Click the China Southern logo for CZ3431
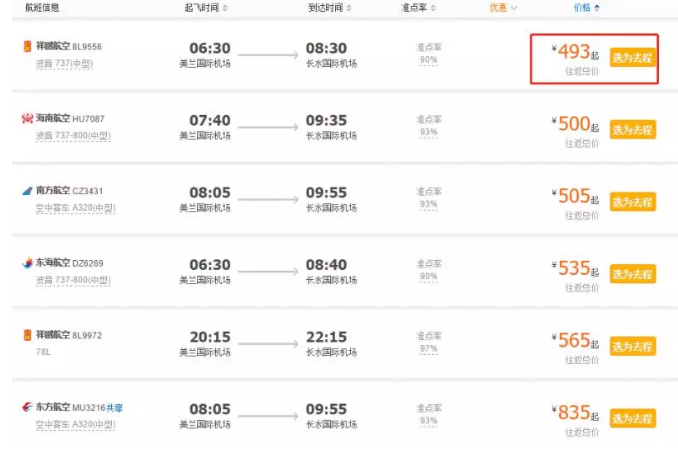This screenshot has height=453, width=678. pyautogui.click(x=27, y=191)
